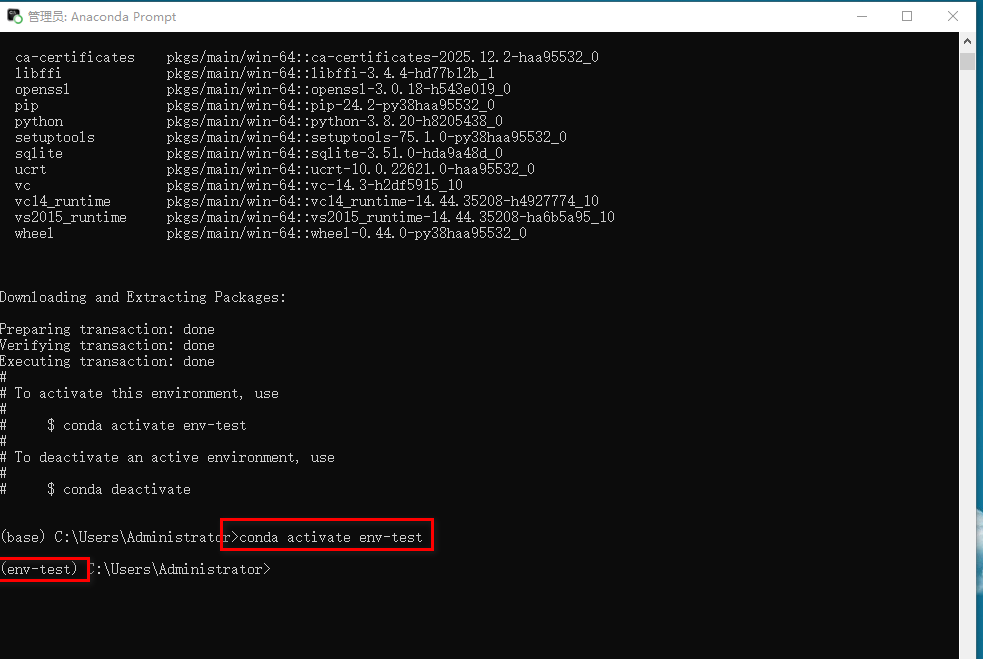Click the ca-certificates-2025.12.2 package path
This screenshot has height=659, width=983.
pos(382,58)
